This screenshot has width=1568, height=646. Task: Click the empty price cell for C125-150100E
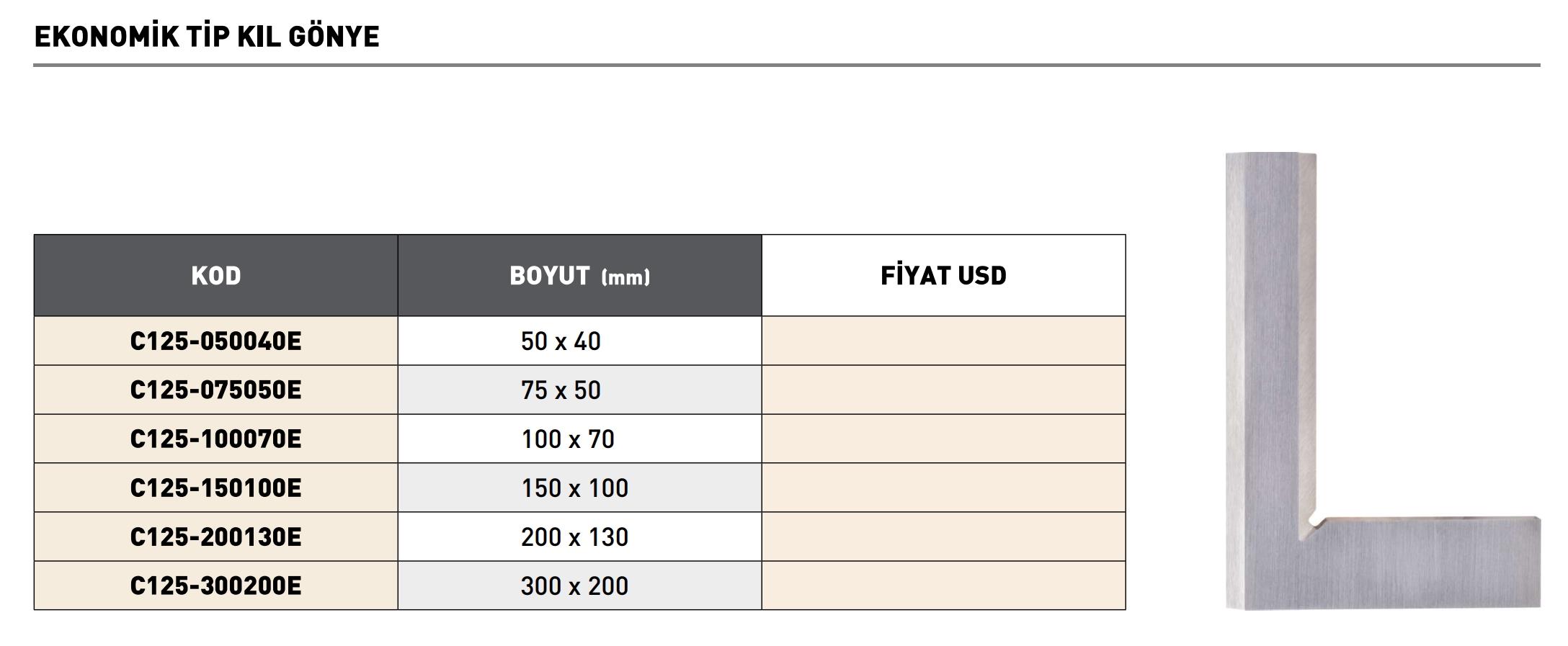[x=944, y=488]
